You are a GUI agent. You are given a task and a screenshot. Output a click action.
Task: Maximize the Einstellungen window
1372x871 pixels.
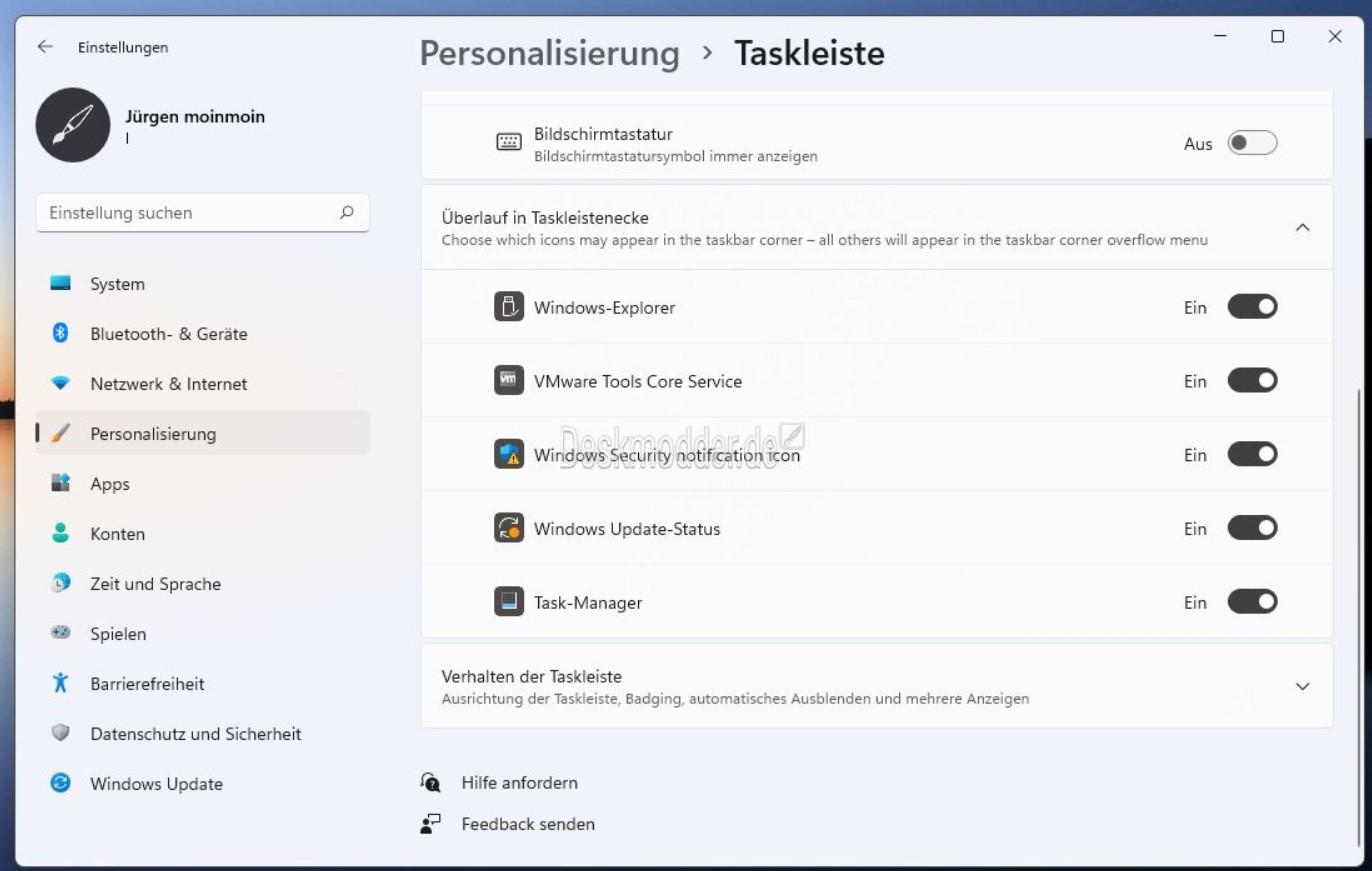(x=1277, y=37)
